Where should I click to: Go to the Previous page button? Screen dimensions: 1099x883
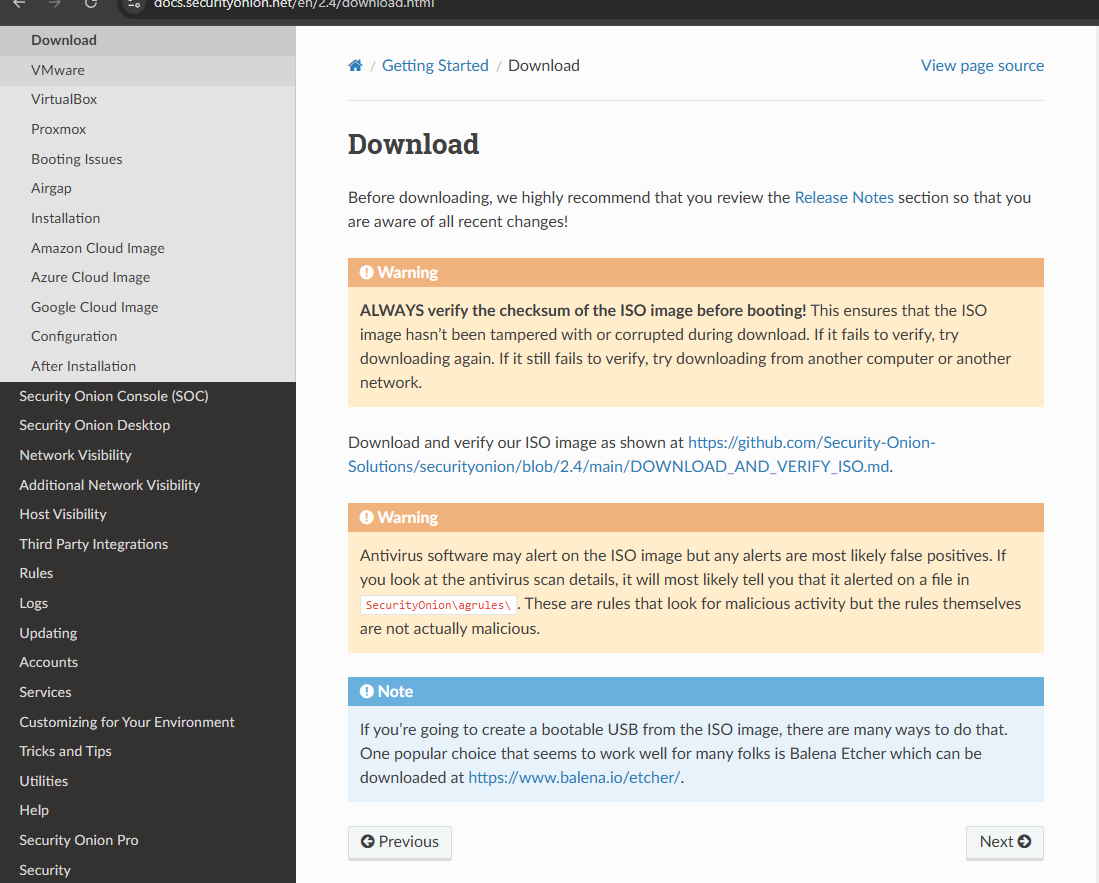(x=400, y=842)
